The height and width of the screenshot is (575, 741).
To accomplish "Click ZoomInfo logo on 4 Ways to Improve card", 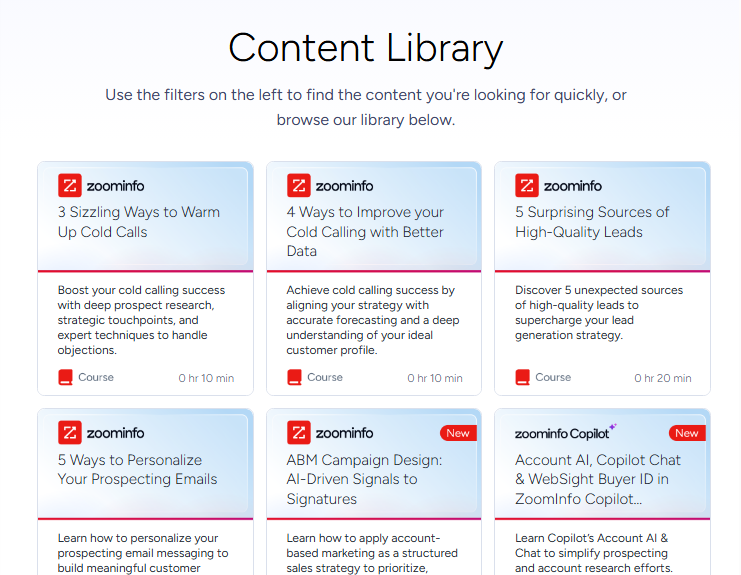I will coord(330,185).
